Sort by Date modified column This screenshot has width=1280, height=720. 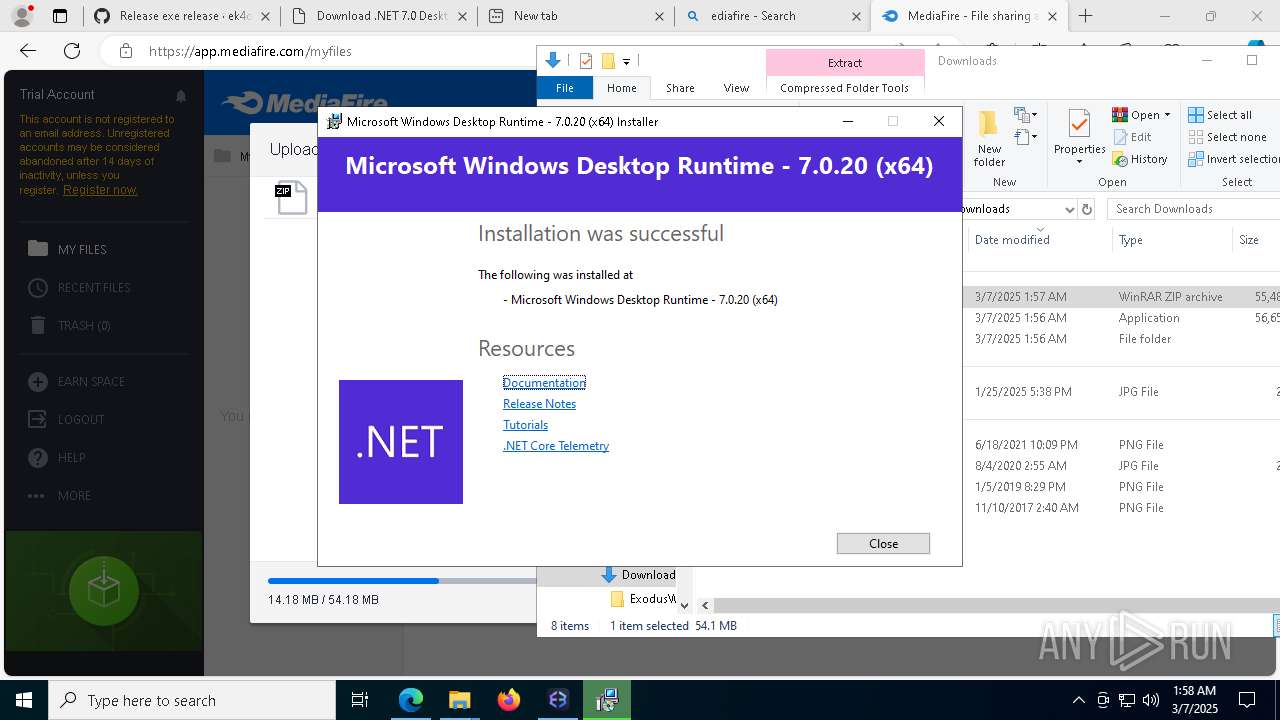click(1039, 240)
